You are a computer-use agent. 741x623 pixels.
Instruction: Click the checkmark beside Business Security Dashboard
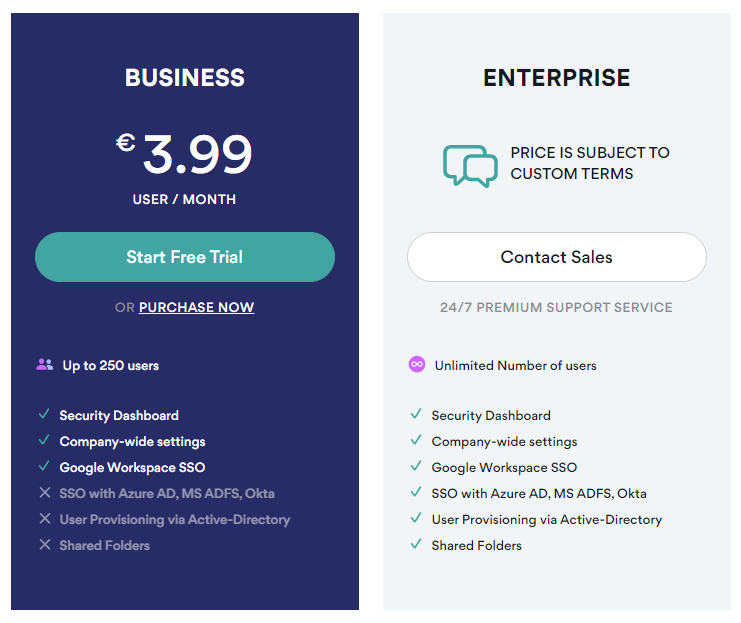coord(44,415)
